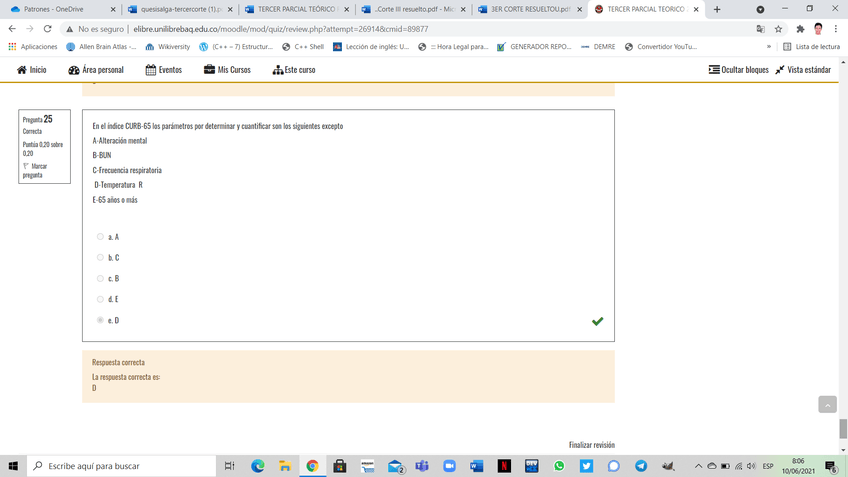Click Ocultar bloques link
848x477 pixels.
click(738, 70)
